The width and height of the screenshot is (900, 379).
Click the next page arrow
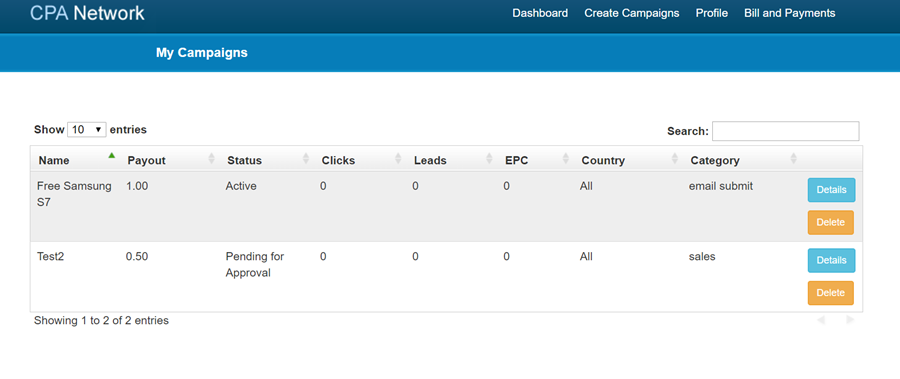pos(850,320)
